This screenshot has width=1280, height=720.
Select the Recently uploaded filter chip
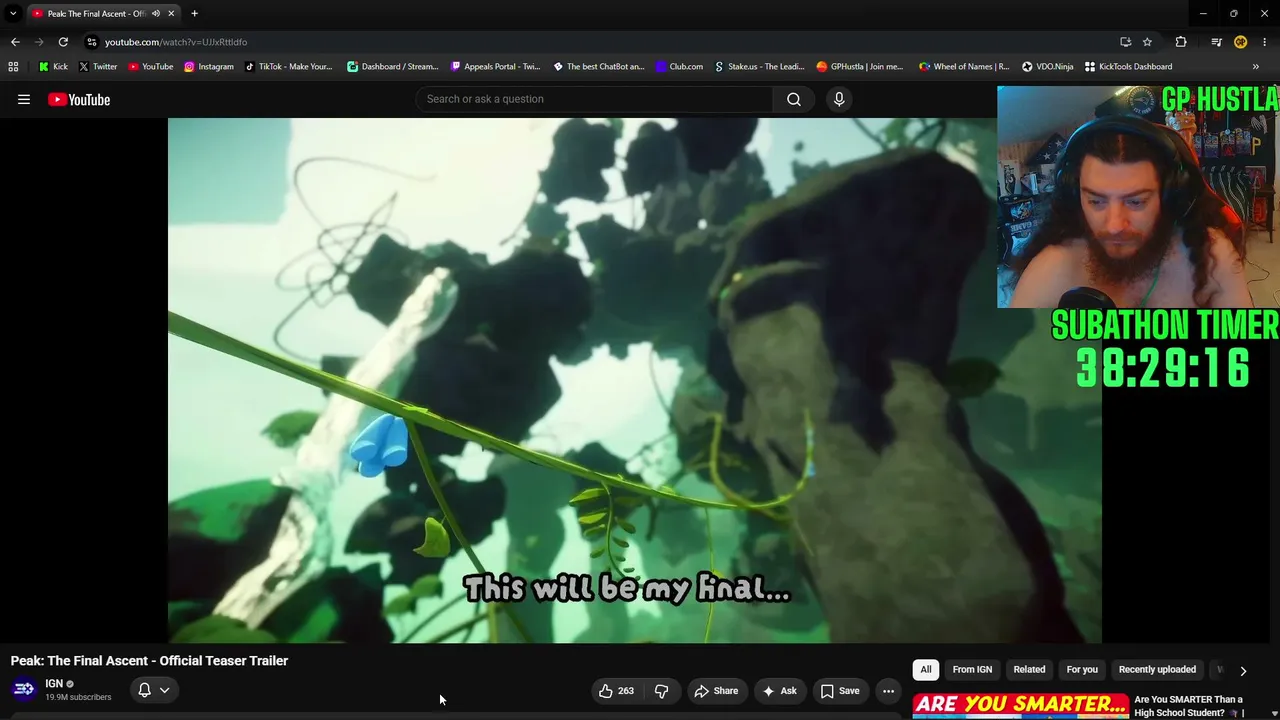coord(1157,670)
